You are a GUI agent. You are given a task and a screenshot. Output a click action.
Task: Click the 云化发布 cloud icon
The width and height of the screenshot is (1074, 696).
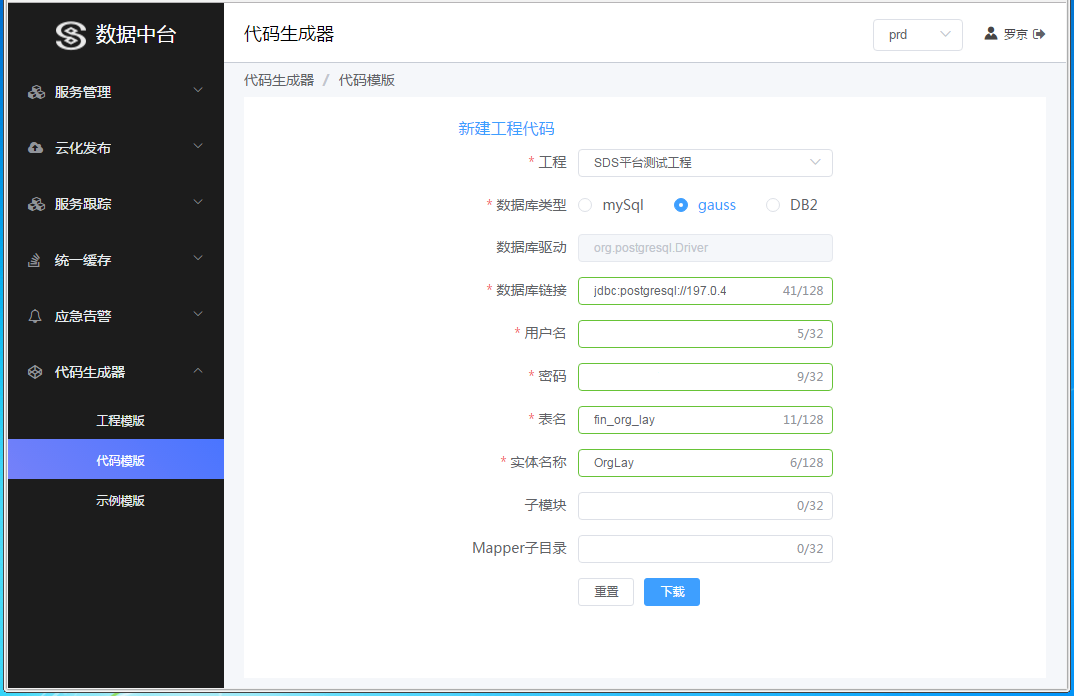point(36,148)
